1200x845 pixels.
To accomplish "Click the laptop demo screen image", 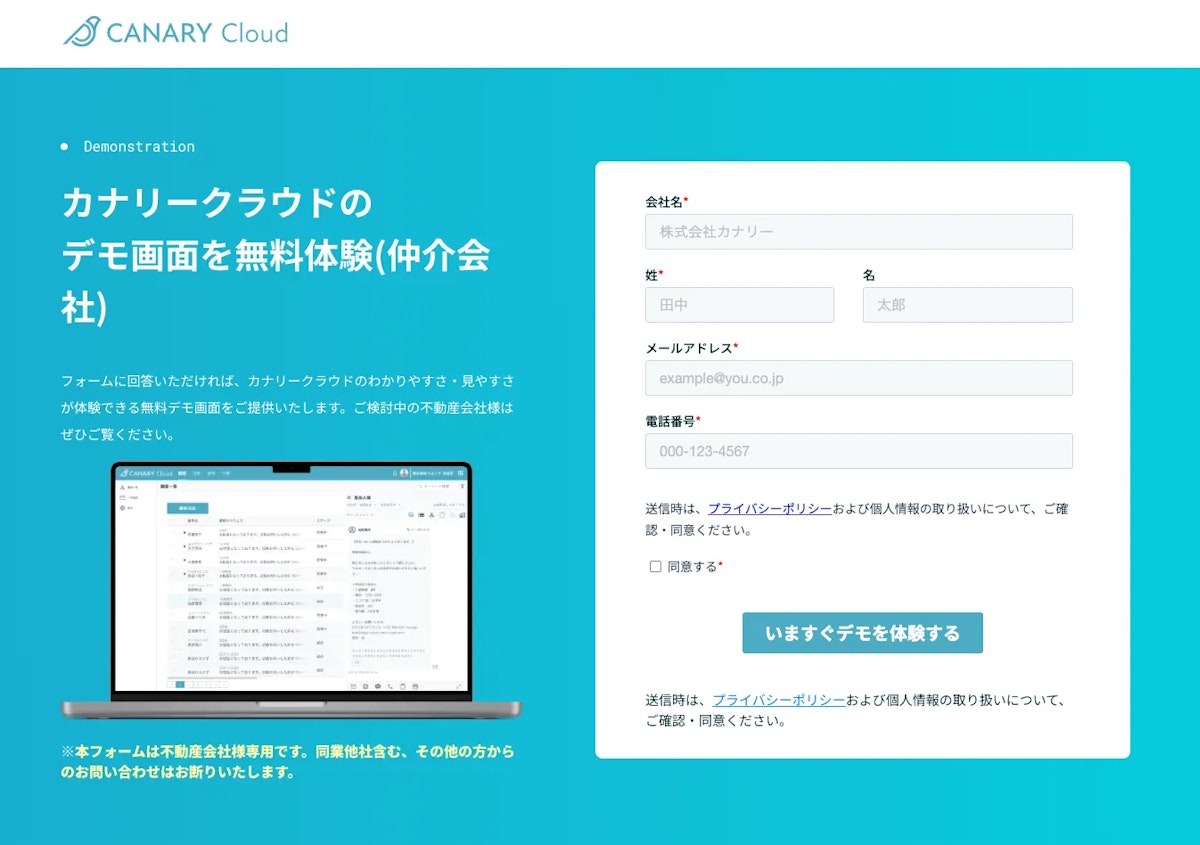I will (291, 590).
